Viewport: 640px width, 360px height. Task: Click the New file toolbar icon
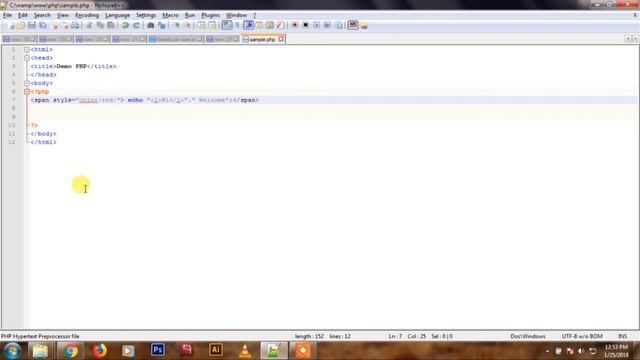click(11, 26)
